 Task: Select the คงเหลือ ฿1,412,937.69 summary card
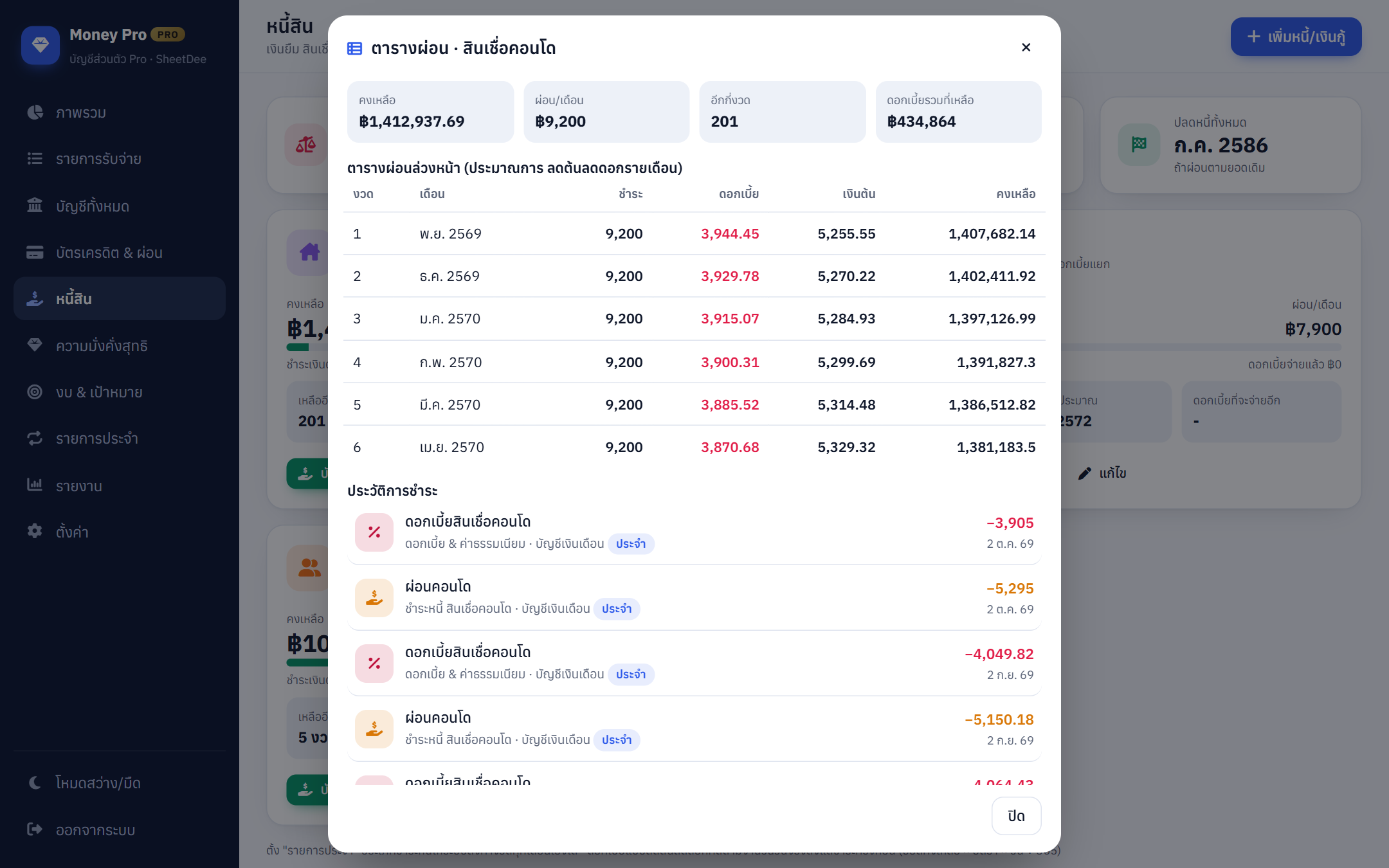click(x=430, y=112)
